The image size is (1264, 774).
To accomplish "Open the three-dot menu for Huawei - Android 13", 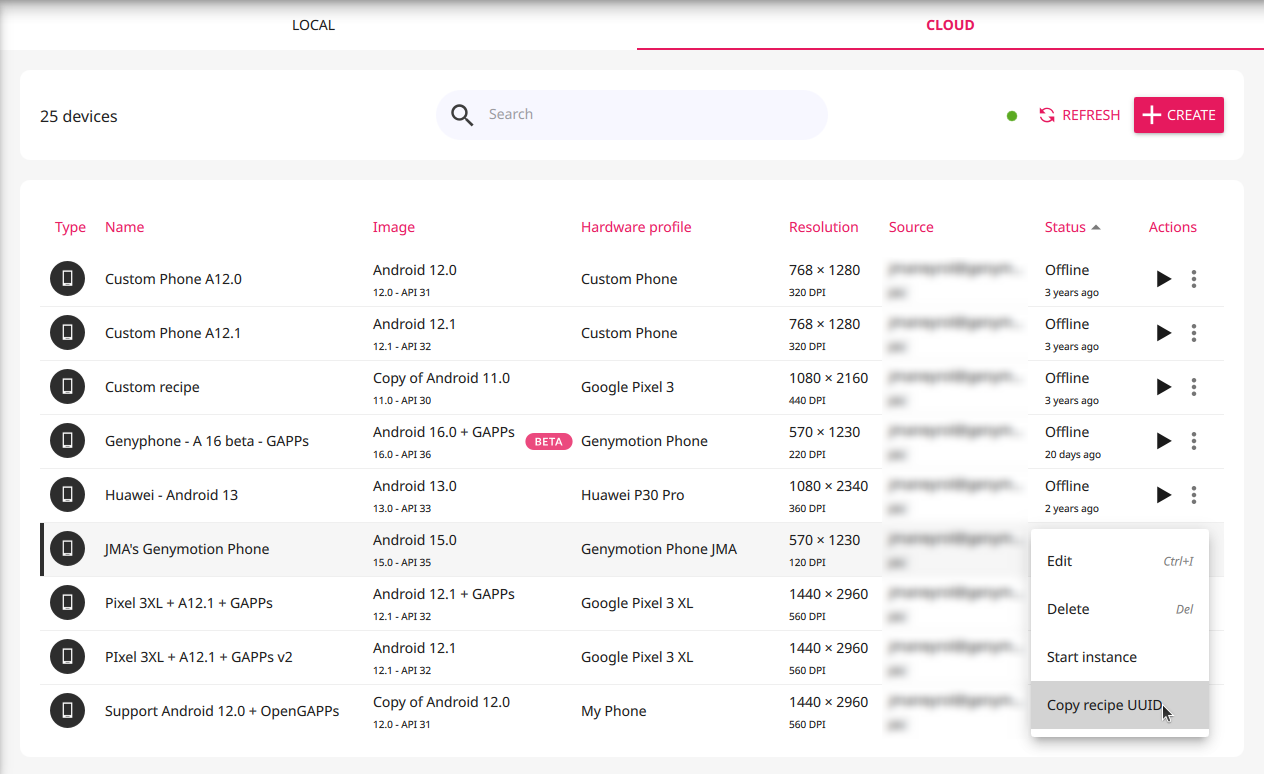I will click(x=1194, y=495).
